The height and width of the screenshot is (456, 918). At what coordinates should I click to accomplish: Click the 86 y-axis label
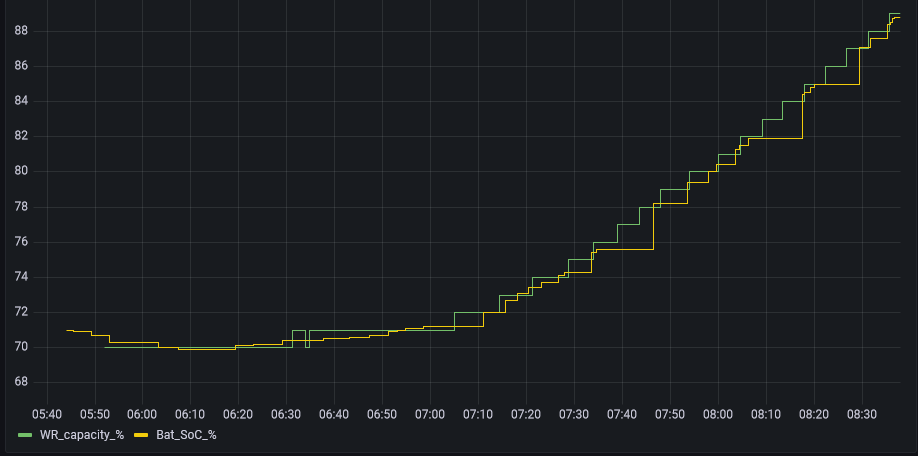click(x=22, y=66)
